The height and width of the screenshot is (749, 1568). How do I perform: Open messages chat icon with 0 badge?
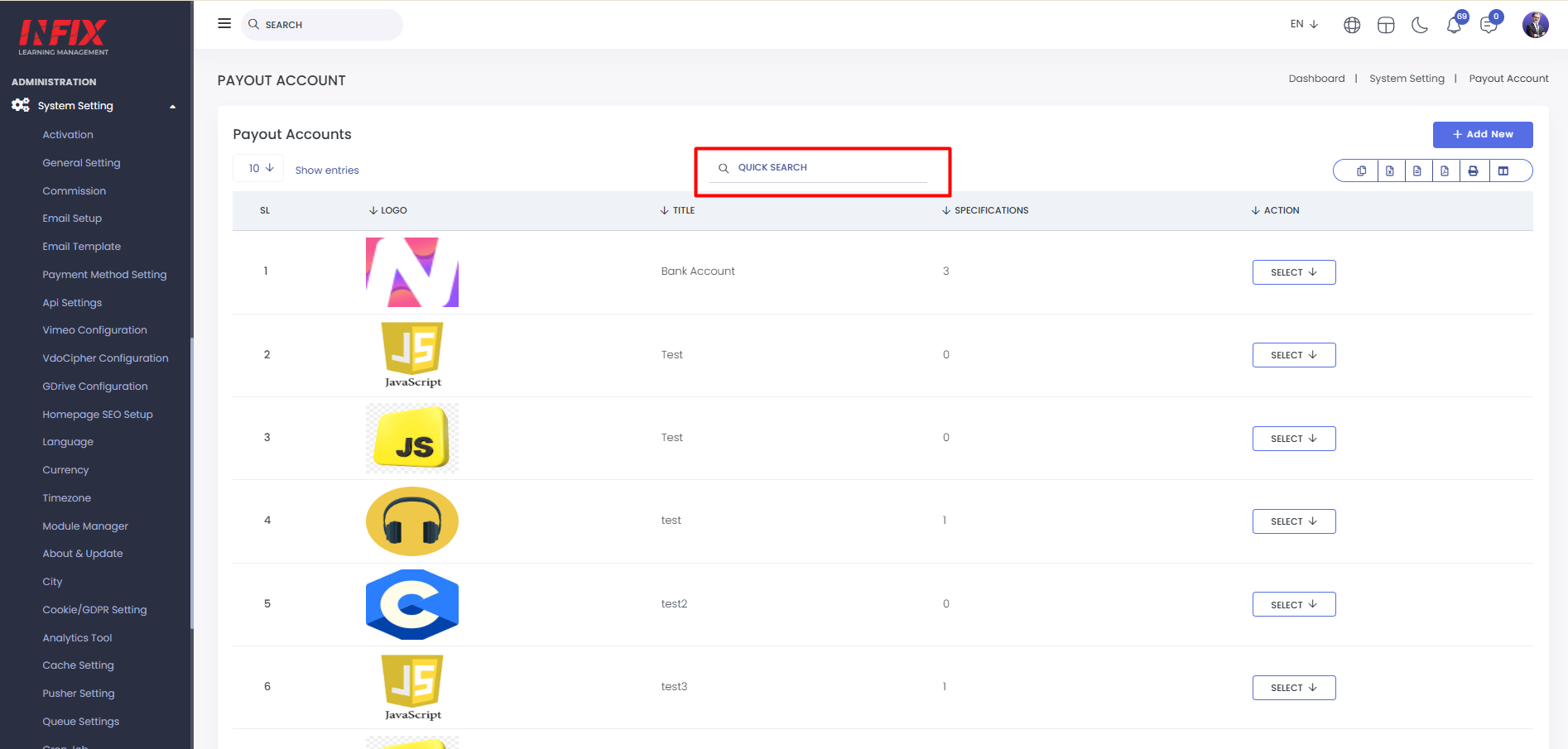click(x=1489, y=23)
